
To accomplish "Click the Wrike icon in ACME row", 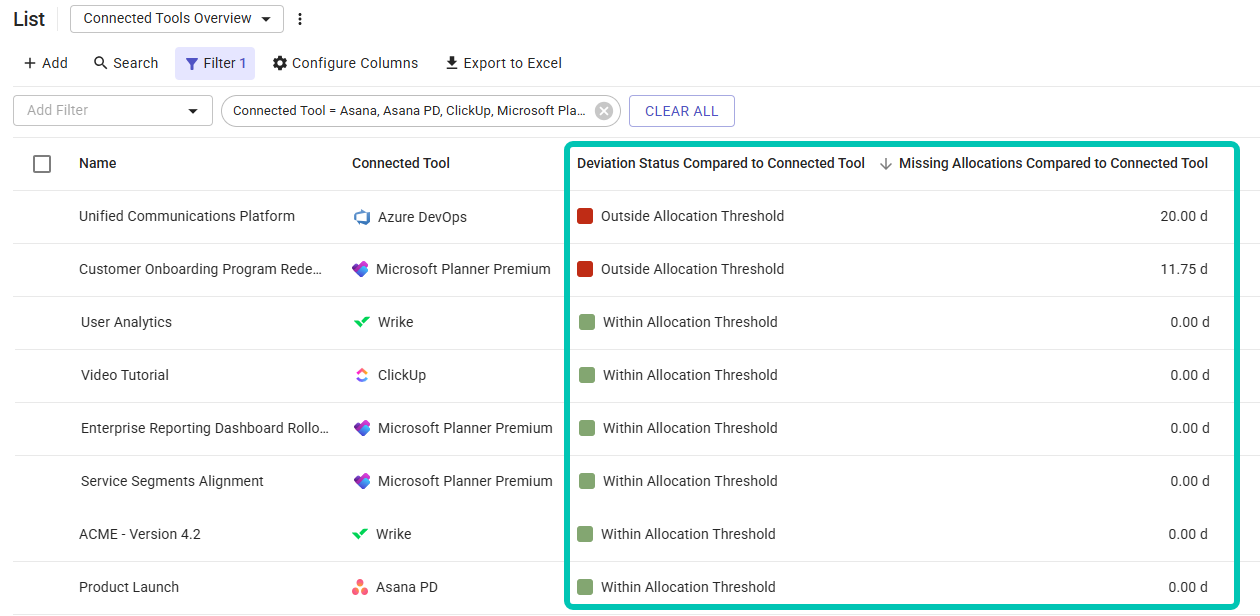I will click(x=360, y=534).
